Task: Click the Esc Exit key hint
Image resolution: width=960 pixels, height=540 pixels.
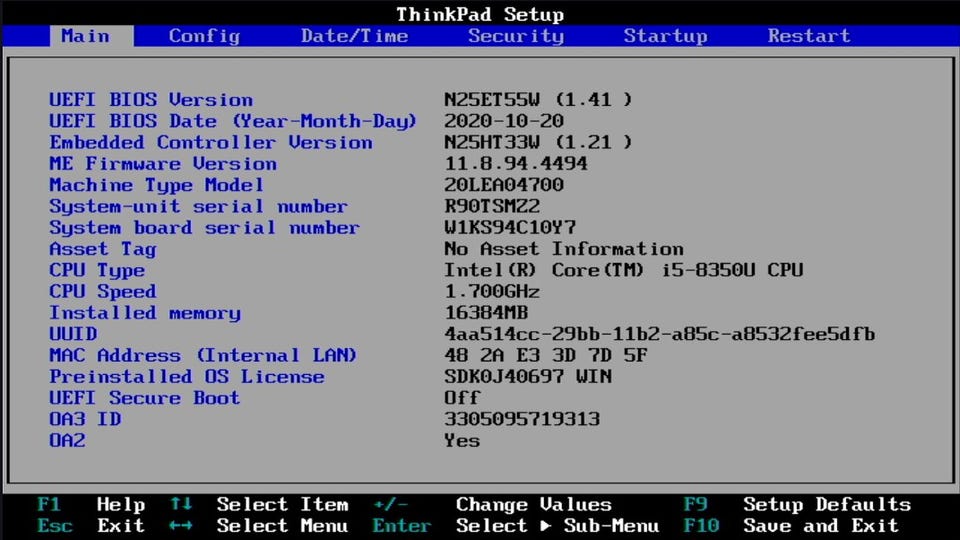Action: (x=91, y=526)
